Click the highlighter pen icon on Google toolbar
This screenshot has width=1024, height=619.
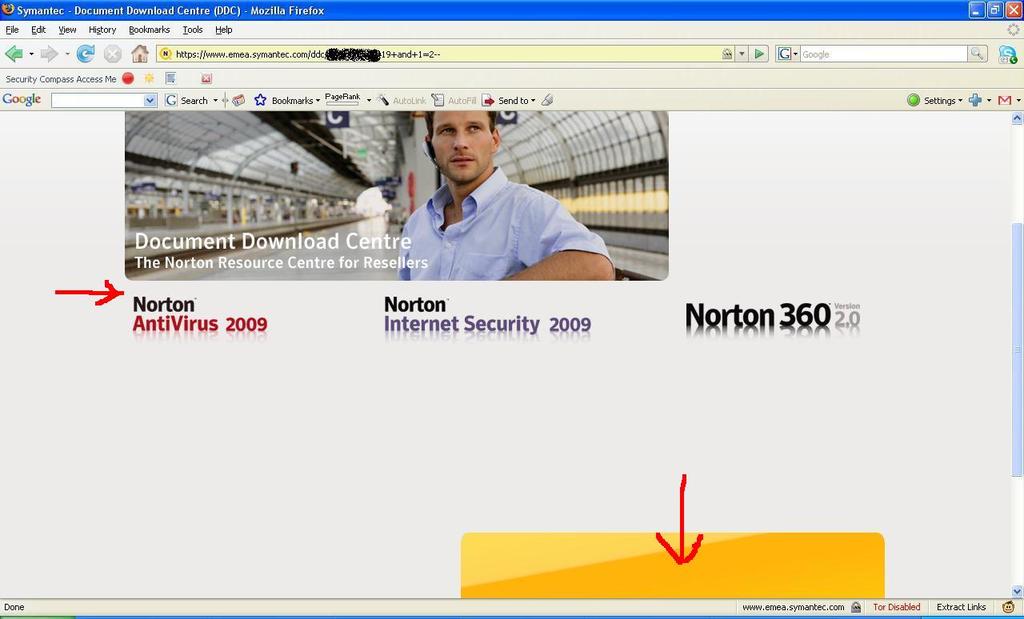(547, 100)
